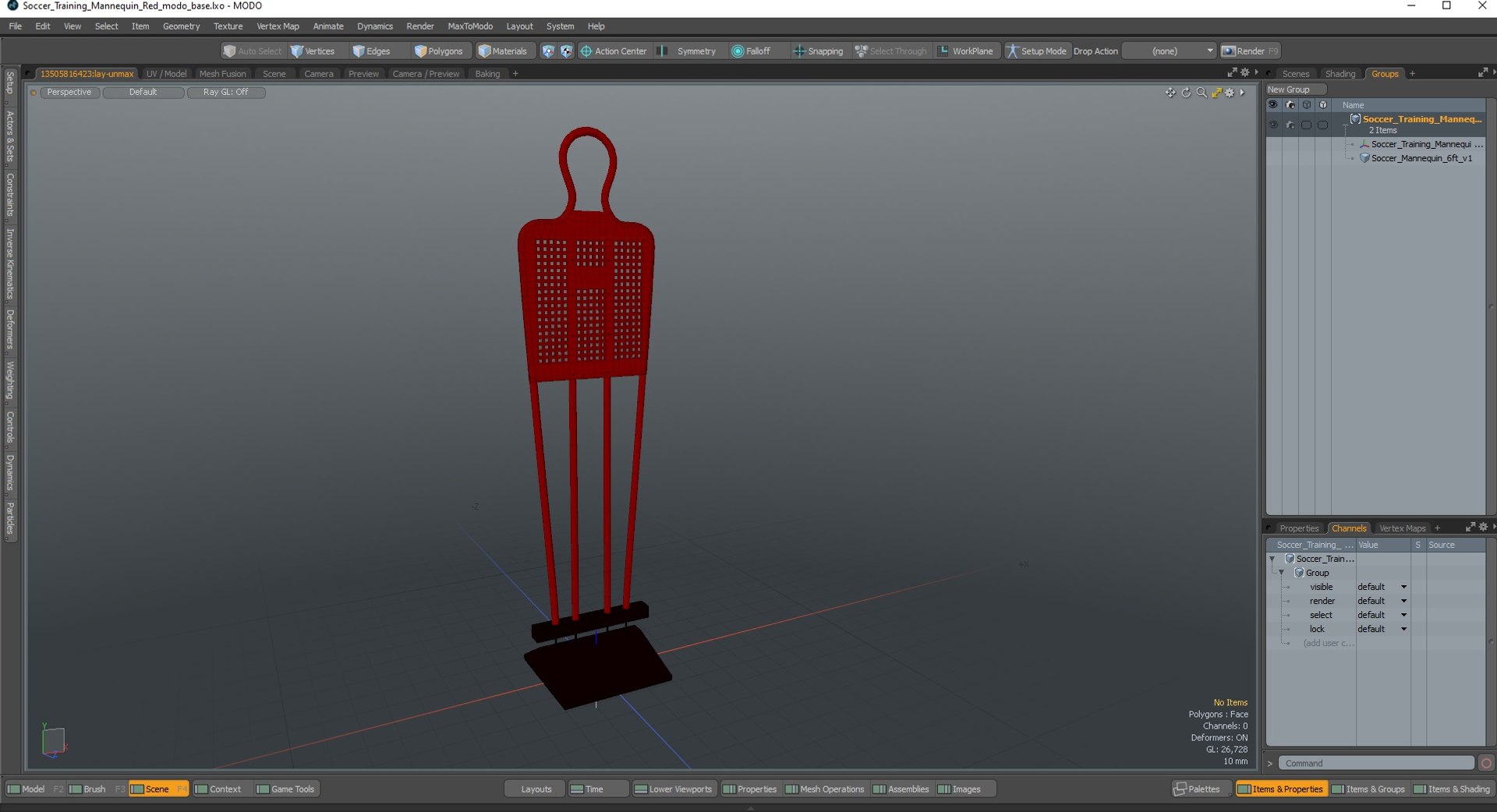This screenshot has width=1497, height=812.
Task: Click the viewport maximize arrows icon
Action: point(1216,93)
